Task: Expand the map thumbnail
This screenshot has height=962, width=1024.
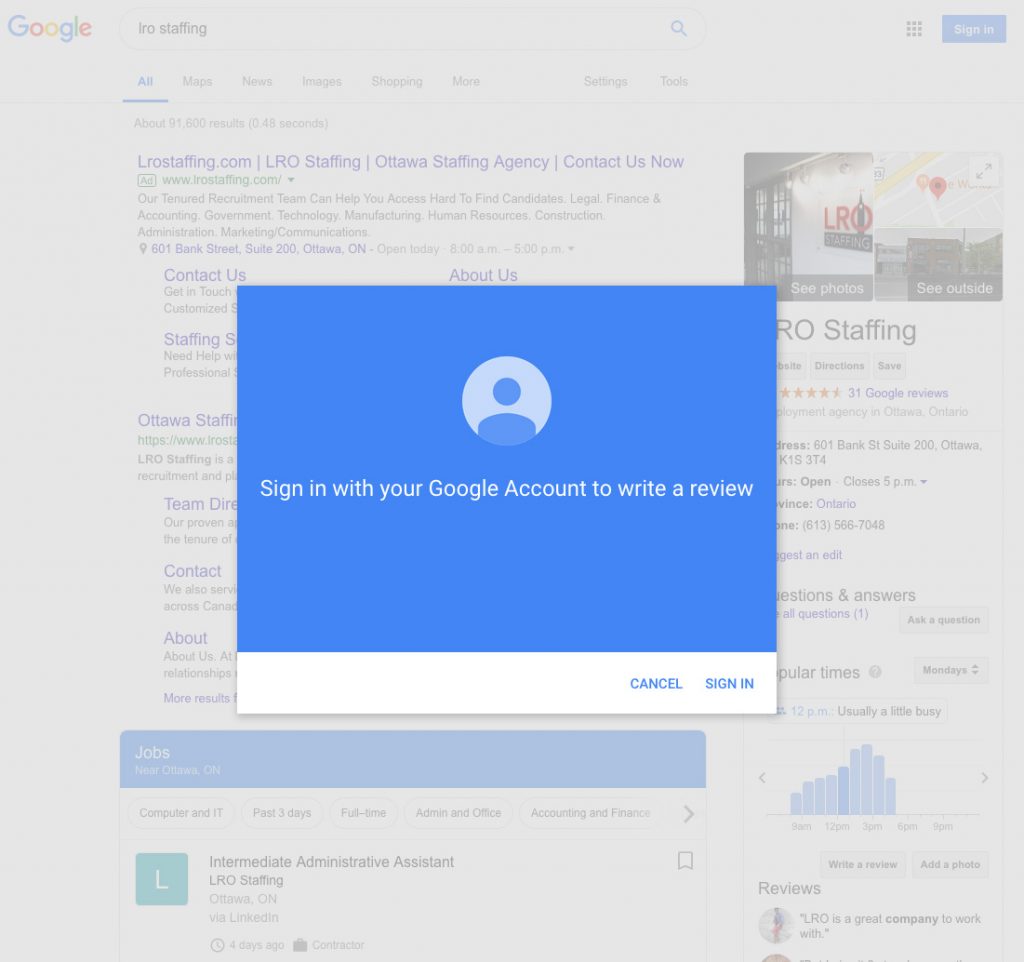Action: tap(984, 171)
